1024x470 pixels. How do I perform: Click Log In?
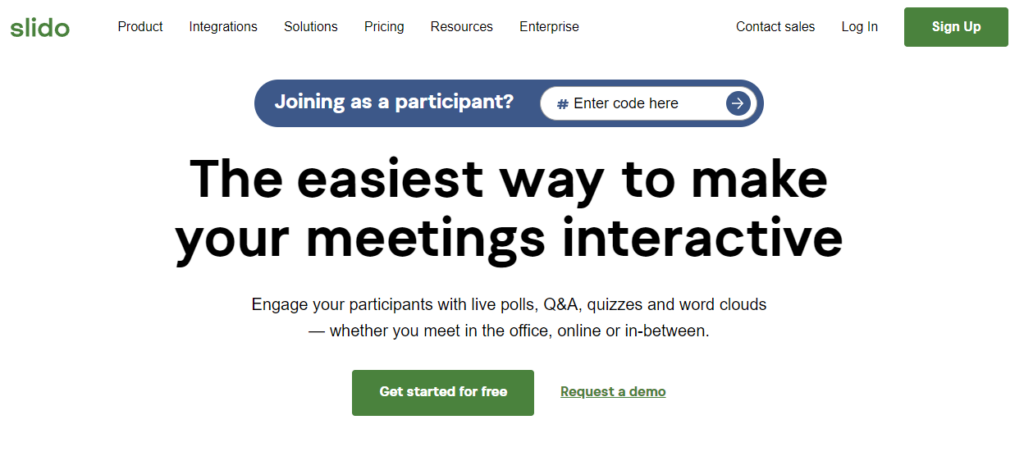860,27
